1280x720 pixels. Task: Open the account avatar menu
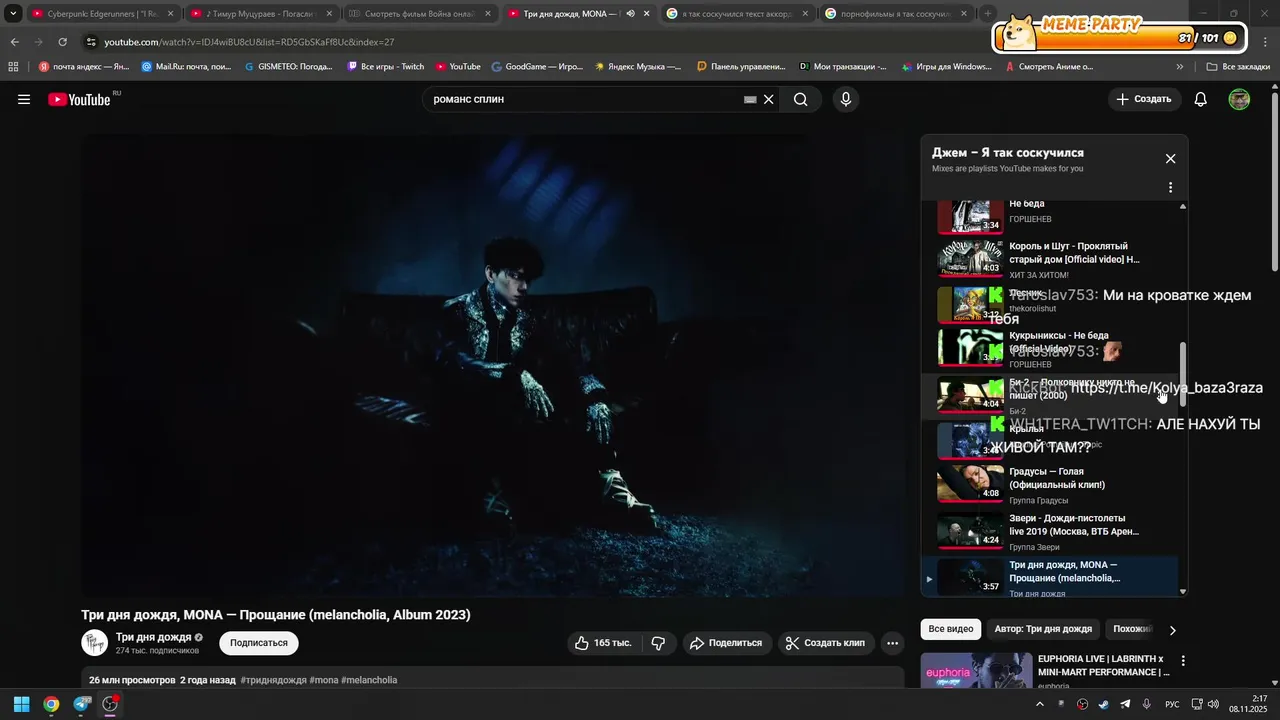pyautogui.click(x=1239, y=99)
